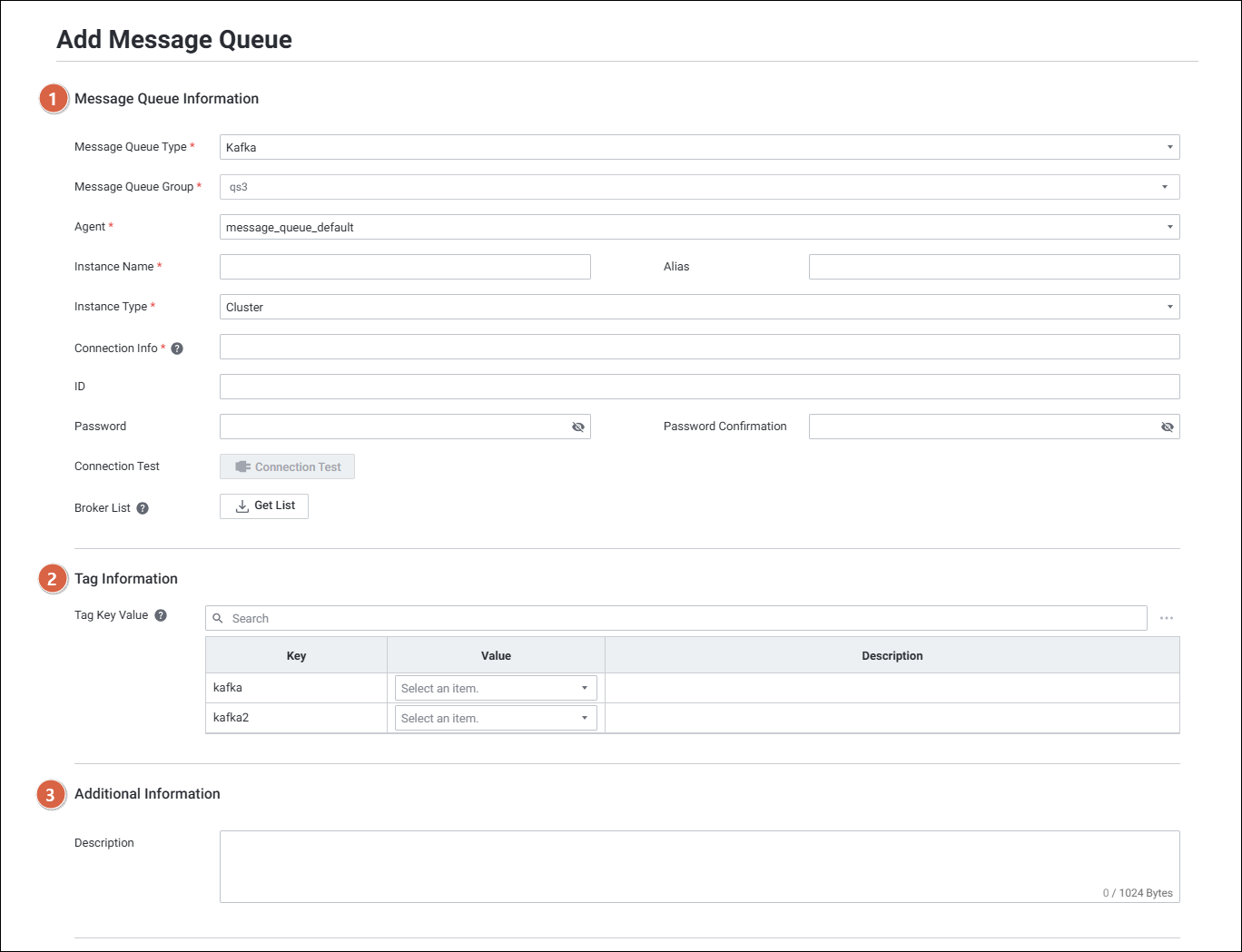Click the Key column header
The width and height of the screenshot is (1242, 952).
[296, 655]
